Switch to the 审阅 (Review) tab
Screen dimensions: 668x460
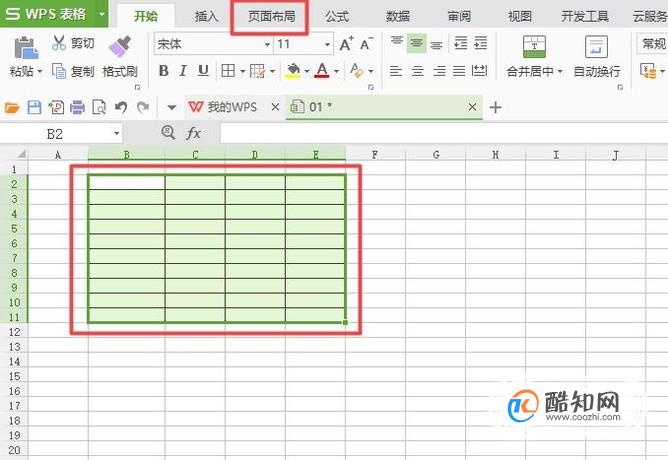[x=459, y=17]
